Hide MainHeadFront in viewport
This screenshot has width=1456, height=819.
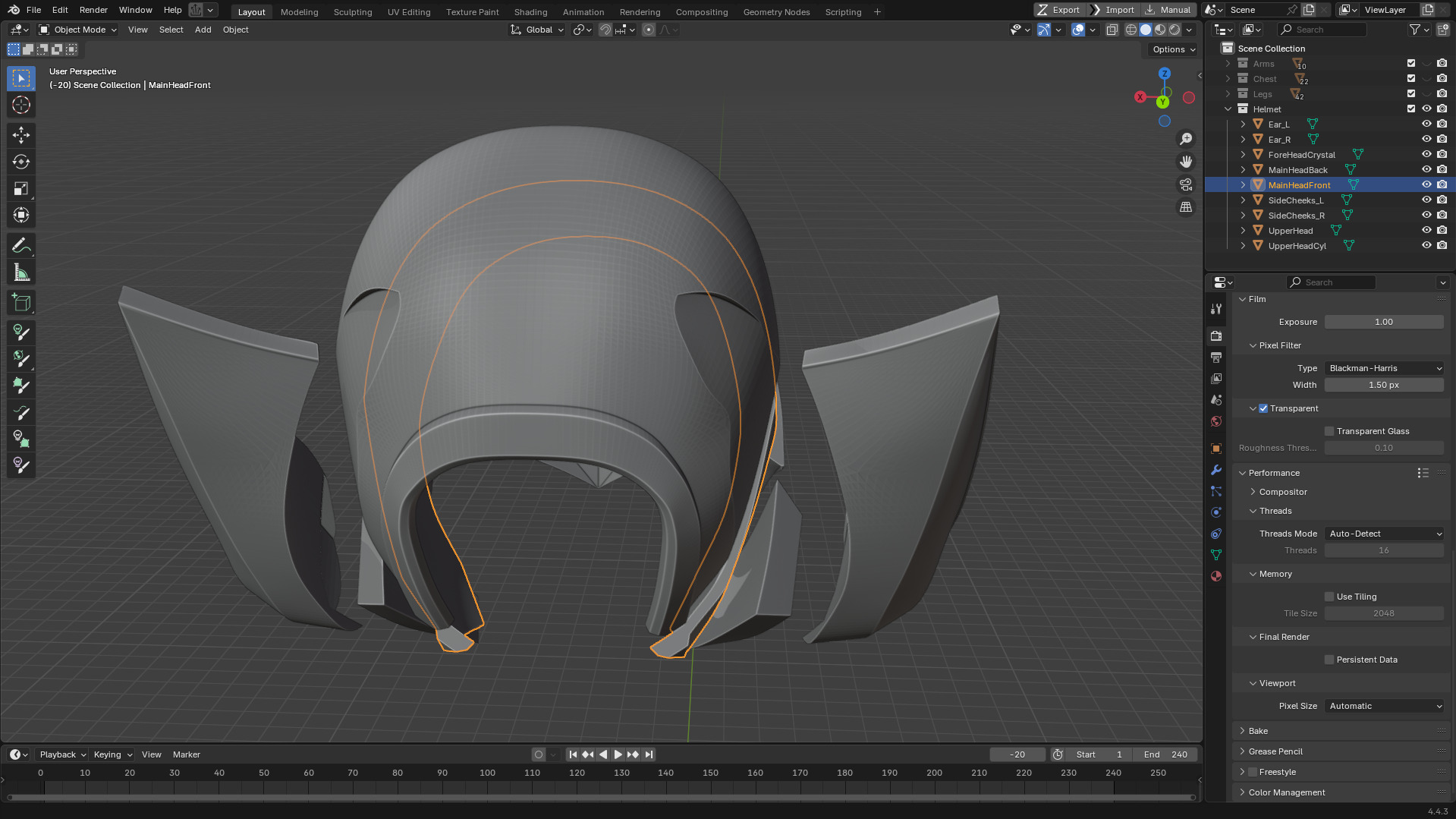1426,185
